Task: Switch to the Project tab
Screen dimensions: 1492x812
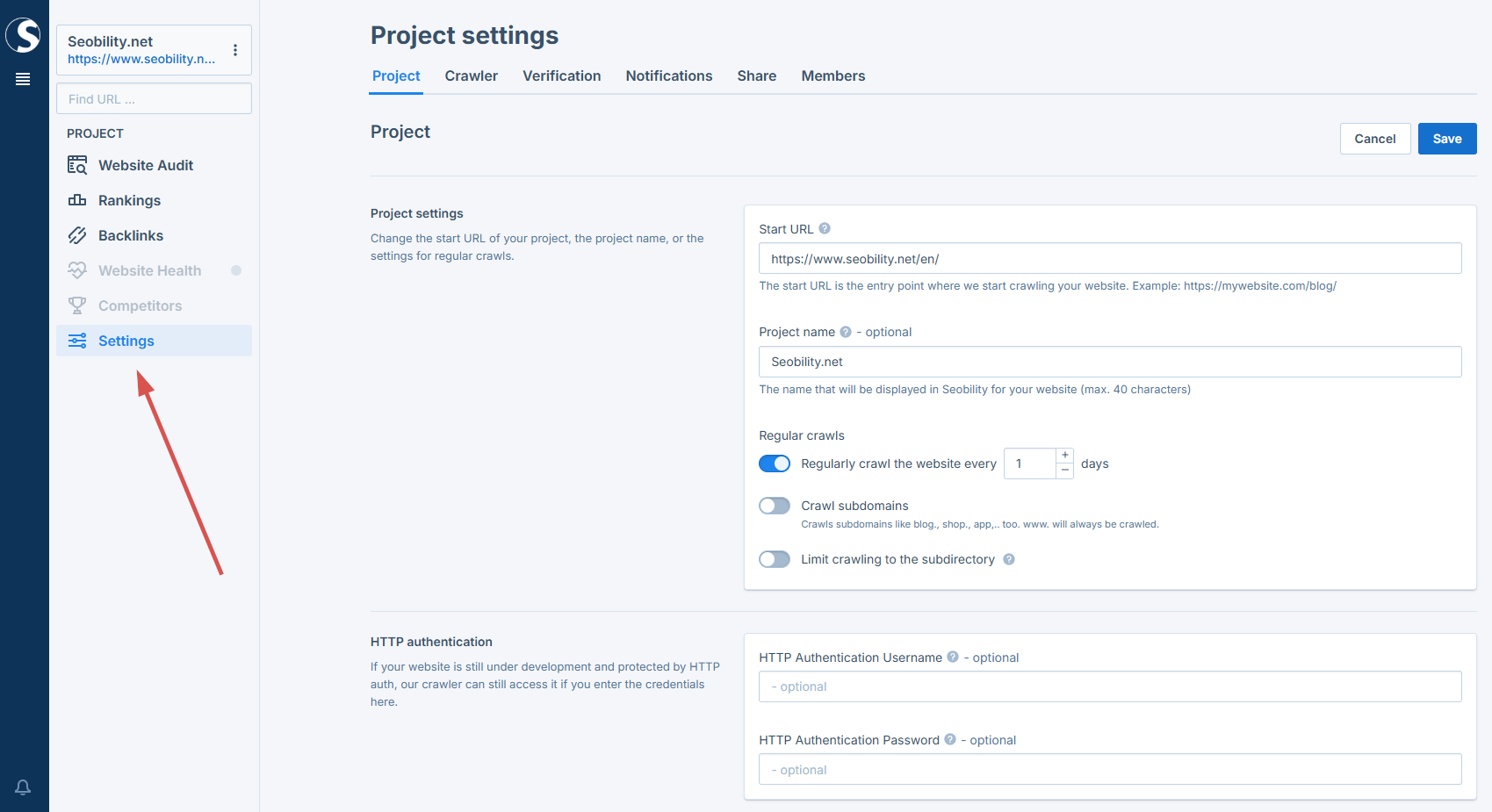Action: pyautogui.click(x=396, y=75)
